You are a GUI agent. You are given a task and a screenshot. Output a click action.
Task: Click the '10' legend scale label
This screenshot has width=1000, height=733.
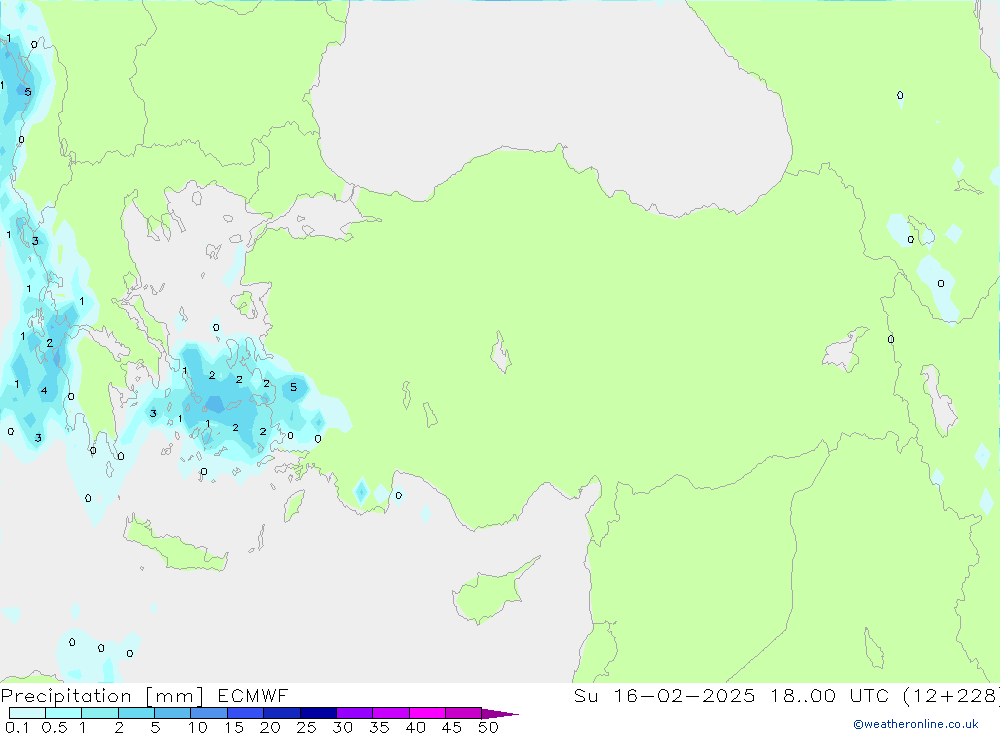pos(197,727)
